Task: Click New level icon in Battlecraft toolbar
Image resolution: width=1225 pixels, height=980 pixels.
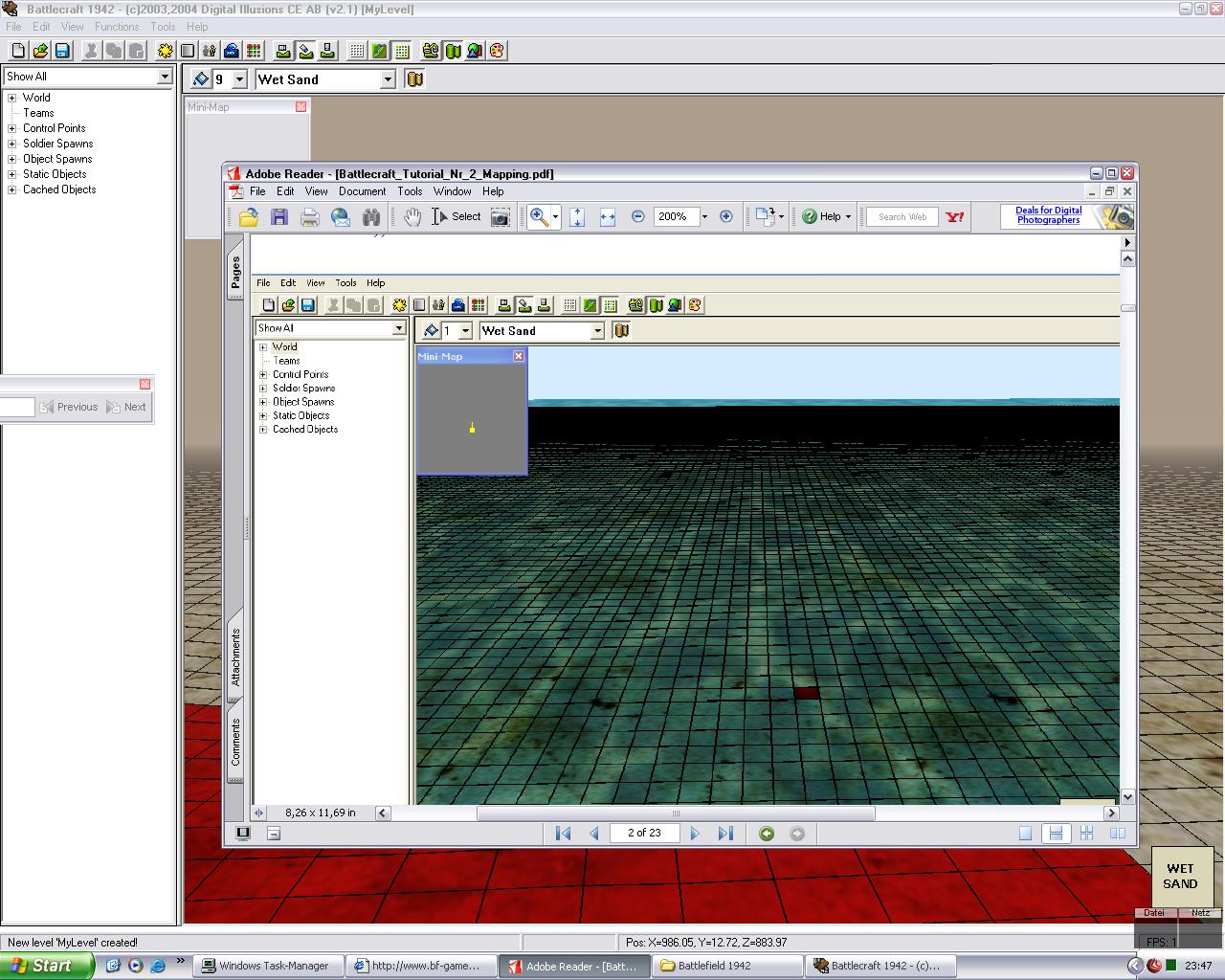Action: pyautogui.click(x=18, y=51)
